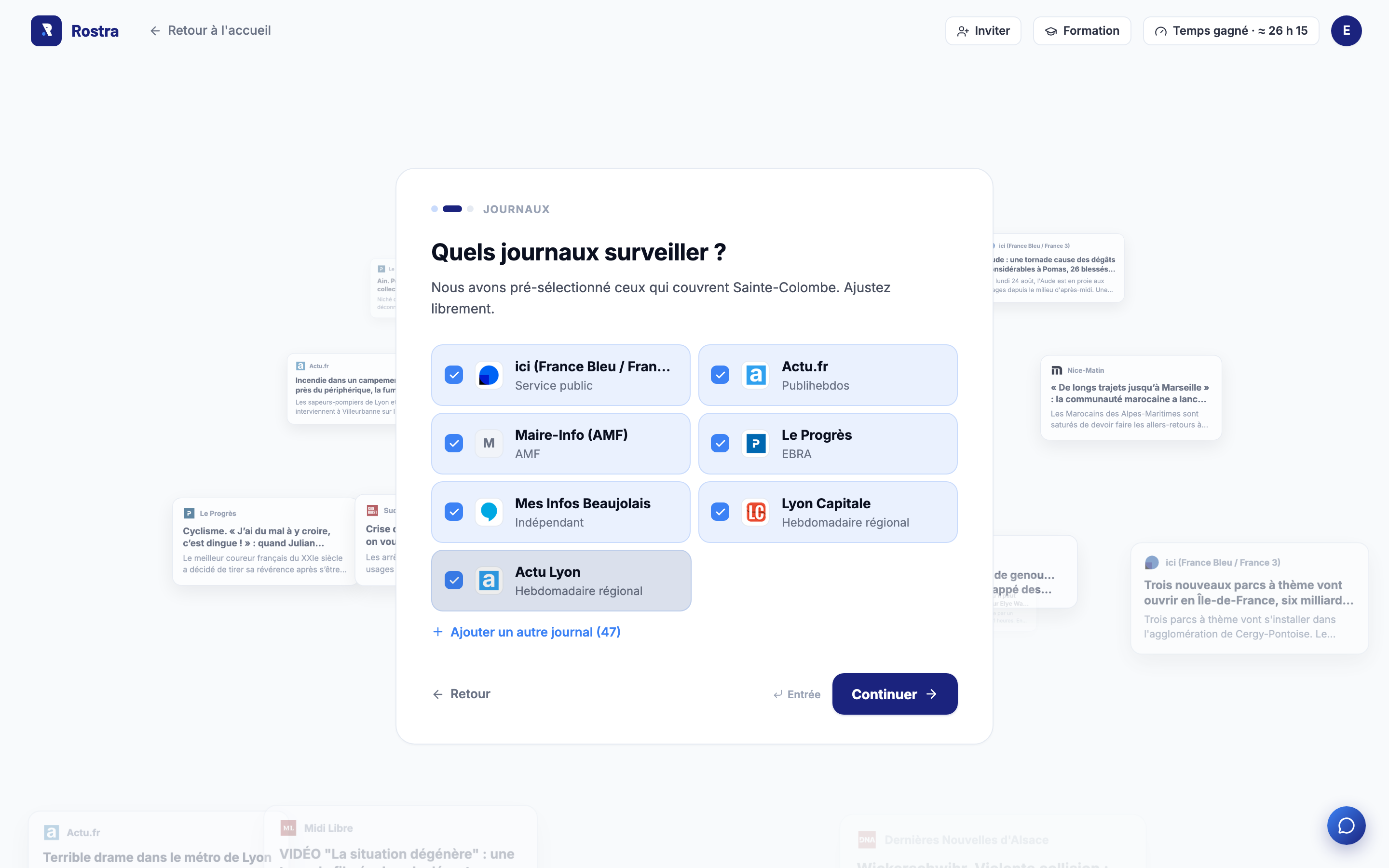1389x868 pixels.
Task: Go to the third onboarding step dot
Action: pos(470,209)
